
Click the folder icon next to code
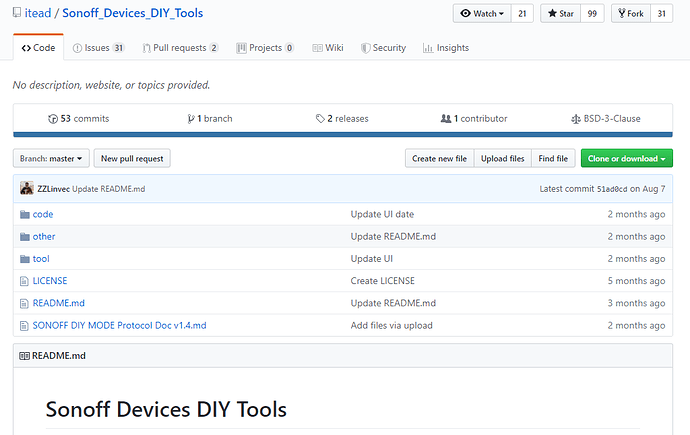(25, 215)
